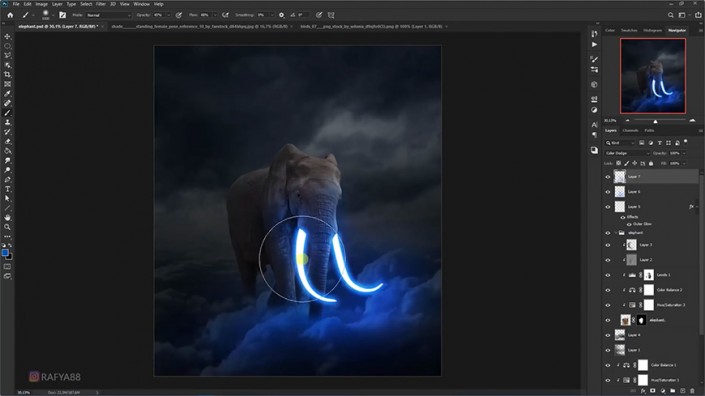
Task: Select the Hand tool
Action: point(7,218)
